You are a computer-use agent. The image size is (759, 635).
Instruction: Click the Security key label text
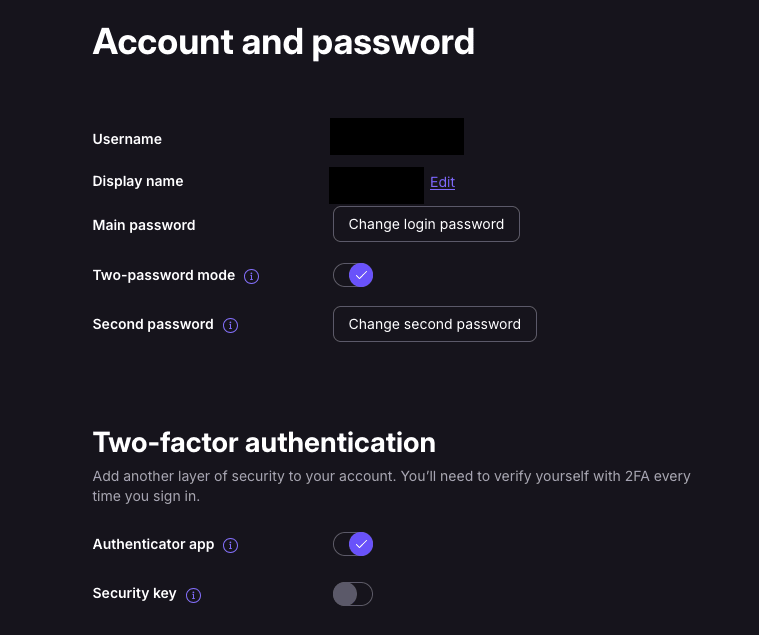click(134, 593)
